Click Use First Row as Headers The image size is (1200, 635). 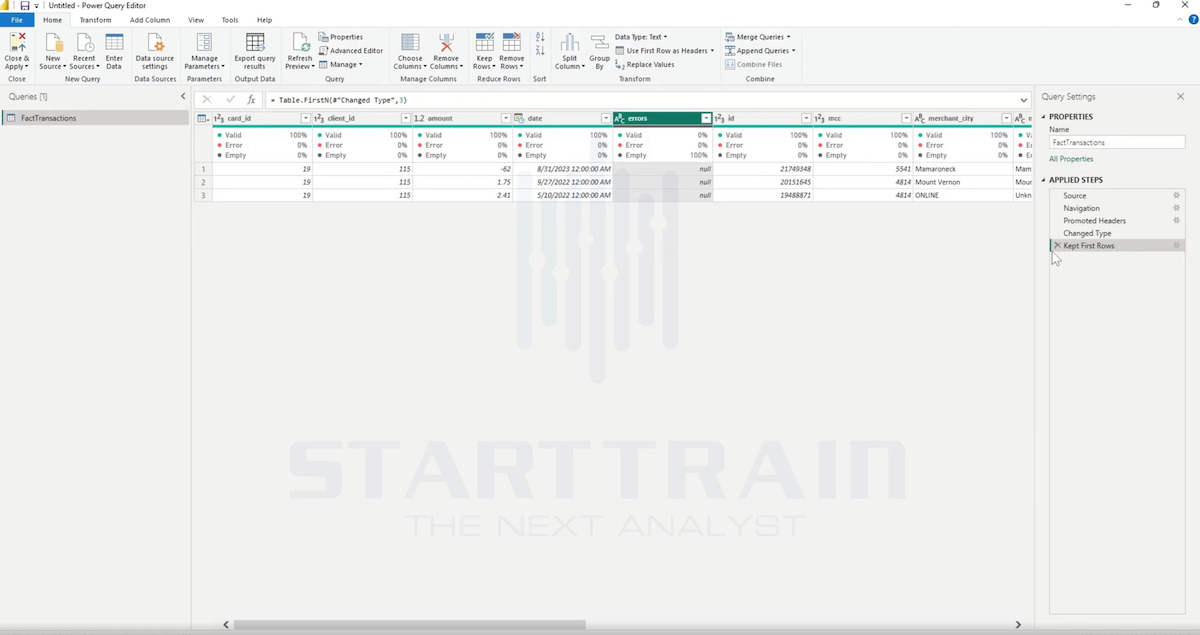click(x=665, y=51)
